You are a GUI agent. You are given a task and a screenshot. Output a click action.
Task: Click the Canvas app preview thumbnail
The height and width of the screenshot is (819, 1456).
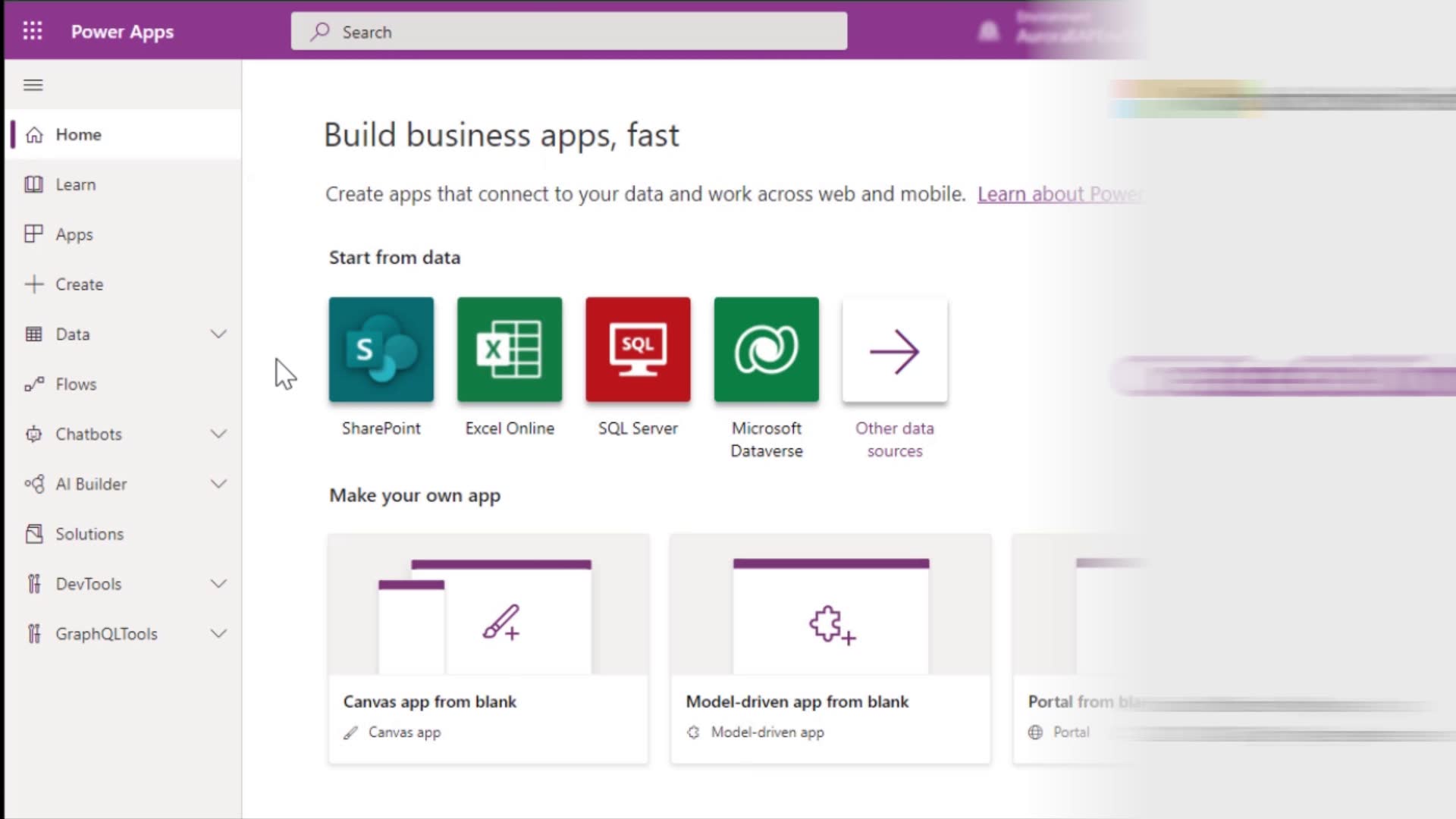(x=488, y=604)
